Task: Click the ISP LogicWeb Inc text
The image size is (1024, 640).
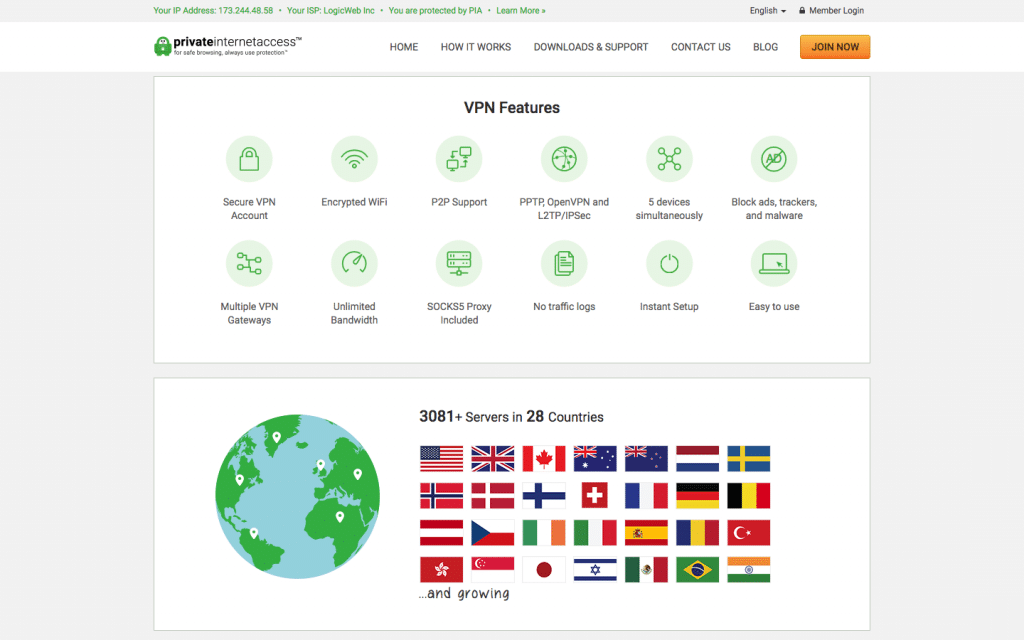Action: point(330,10)
